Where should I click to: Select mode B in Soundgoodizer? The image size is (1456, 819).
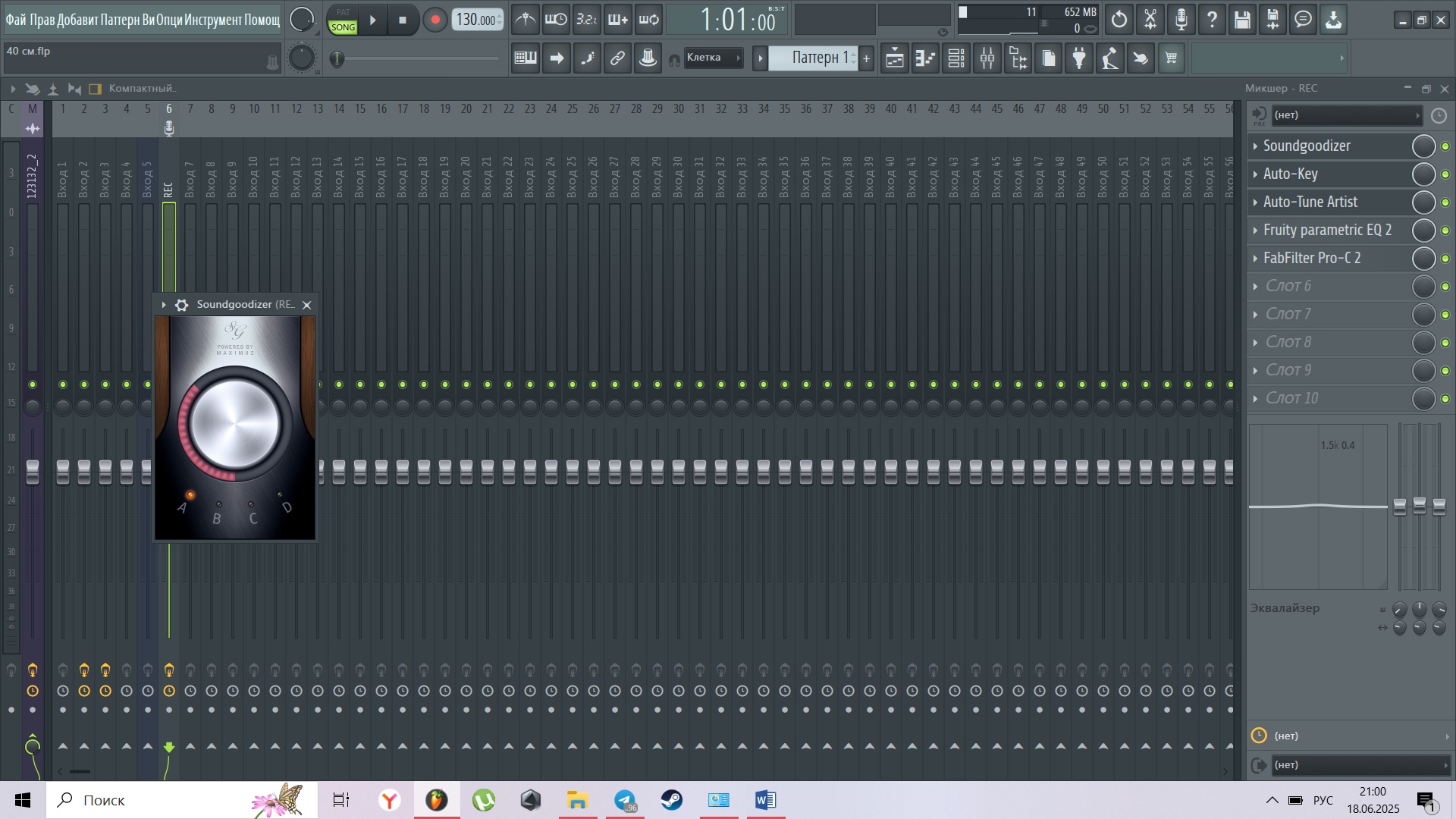(218, 505)
